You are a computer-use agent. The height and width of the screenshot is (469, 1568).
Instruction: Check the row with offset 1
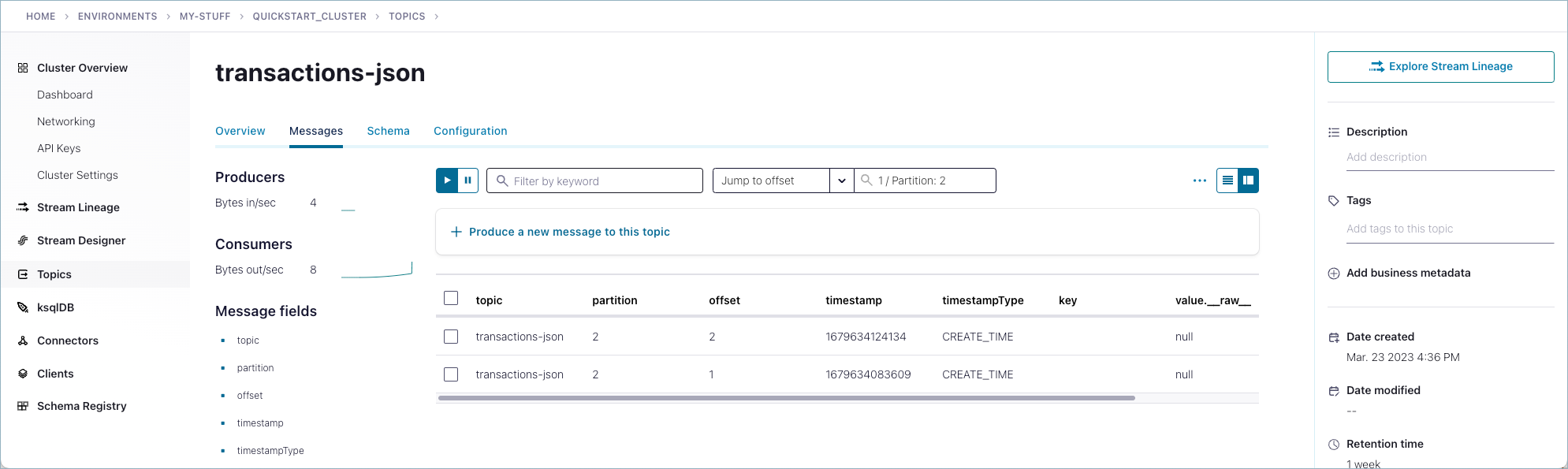click(451, 374)
